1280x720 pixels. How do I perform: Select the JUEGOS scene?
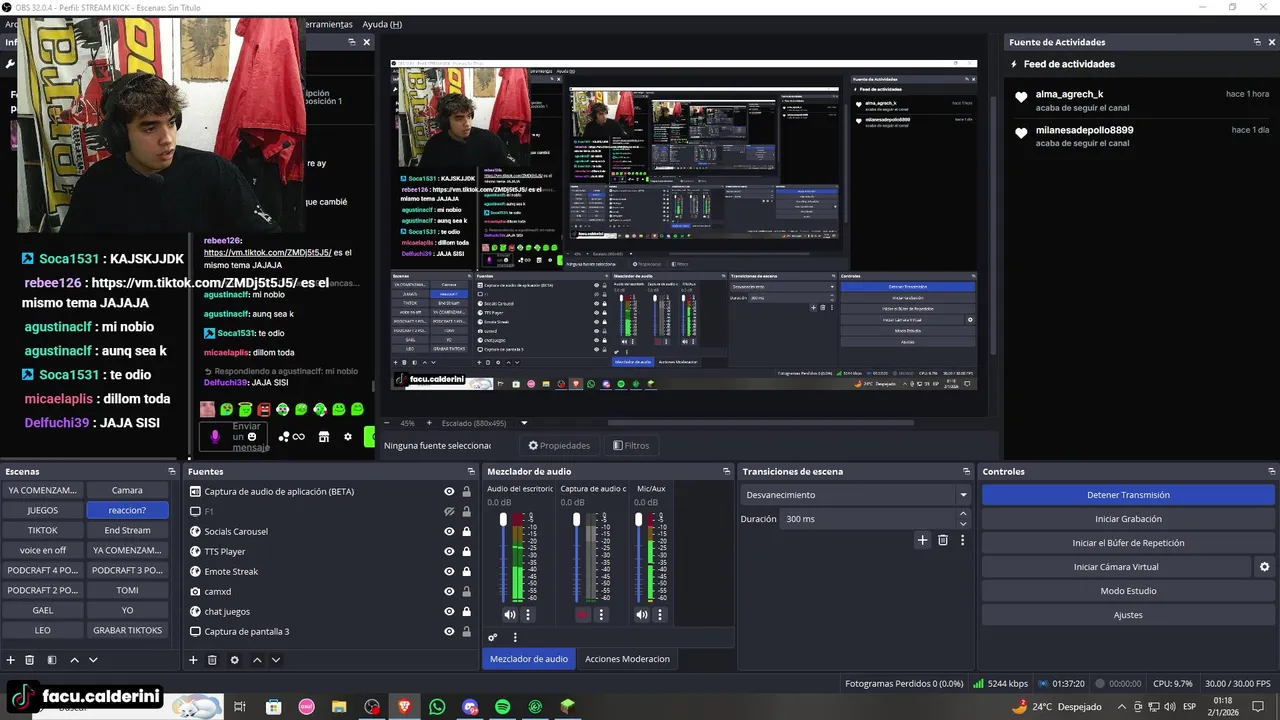(x=43, y=510)
